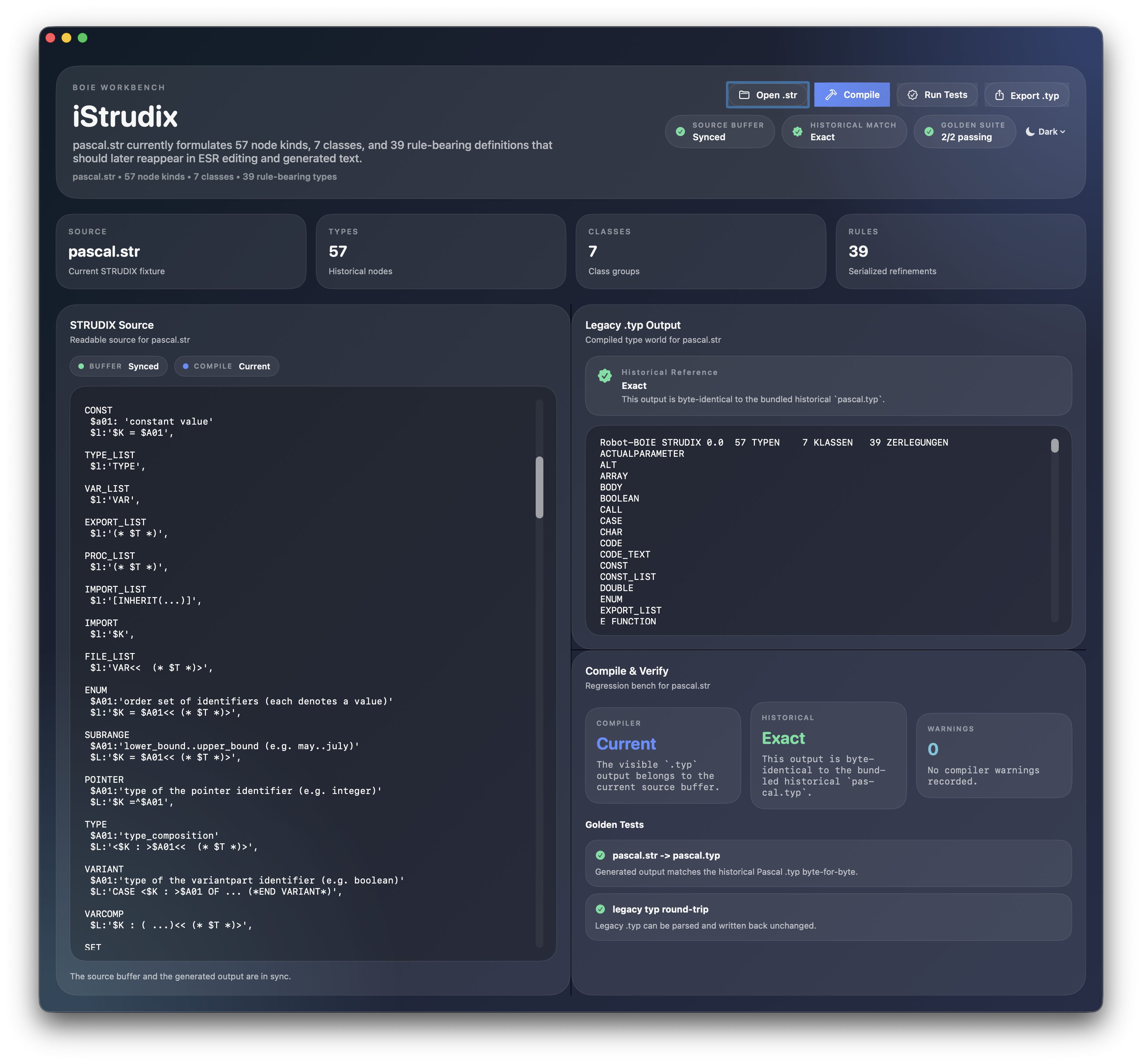Toggle the COMPILE Current status pill
Viewport: 1142px width, 1064px height.
tap(226, 366)
